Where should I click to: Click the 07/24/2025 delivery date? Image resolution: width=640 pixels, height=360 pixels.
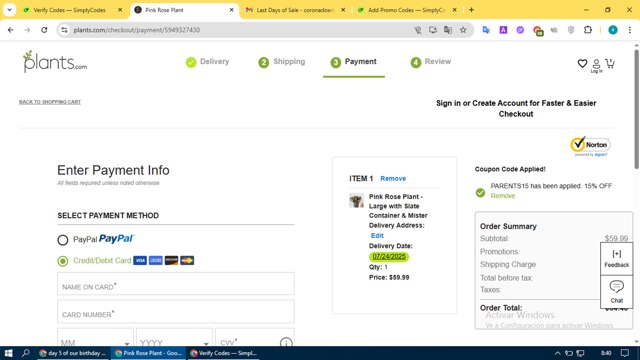(x=389, y=256)
